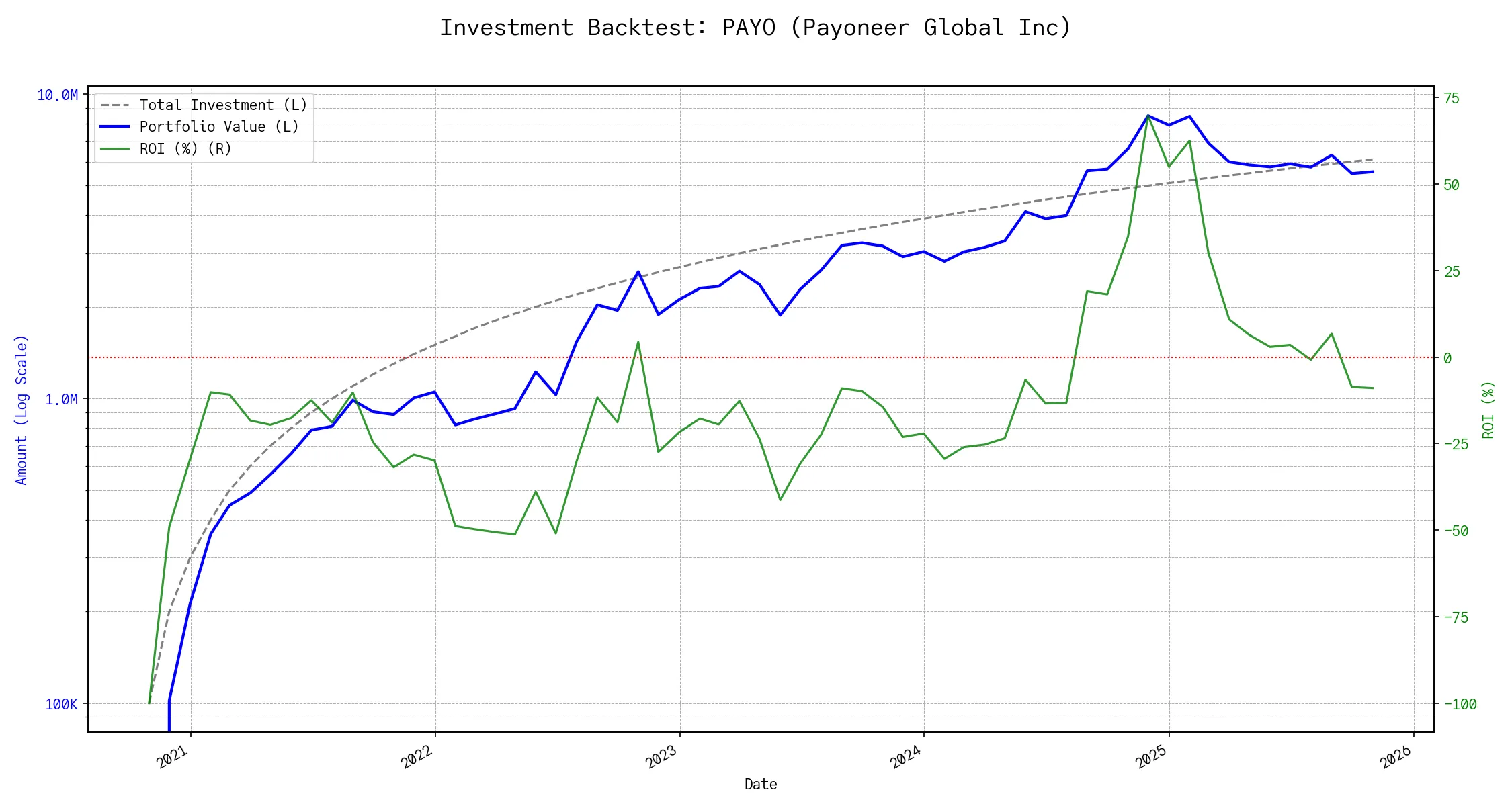Click the Date x-axis title
The image size is (1512, 806).
tap(760, 784)
